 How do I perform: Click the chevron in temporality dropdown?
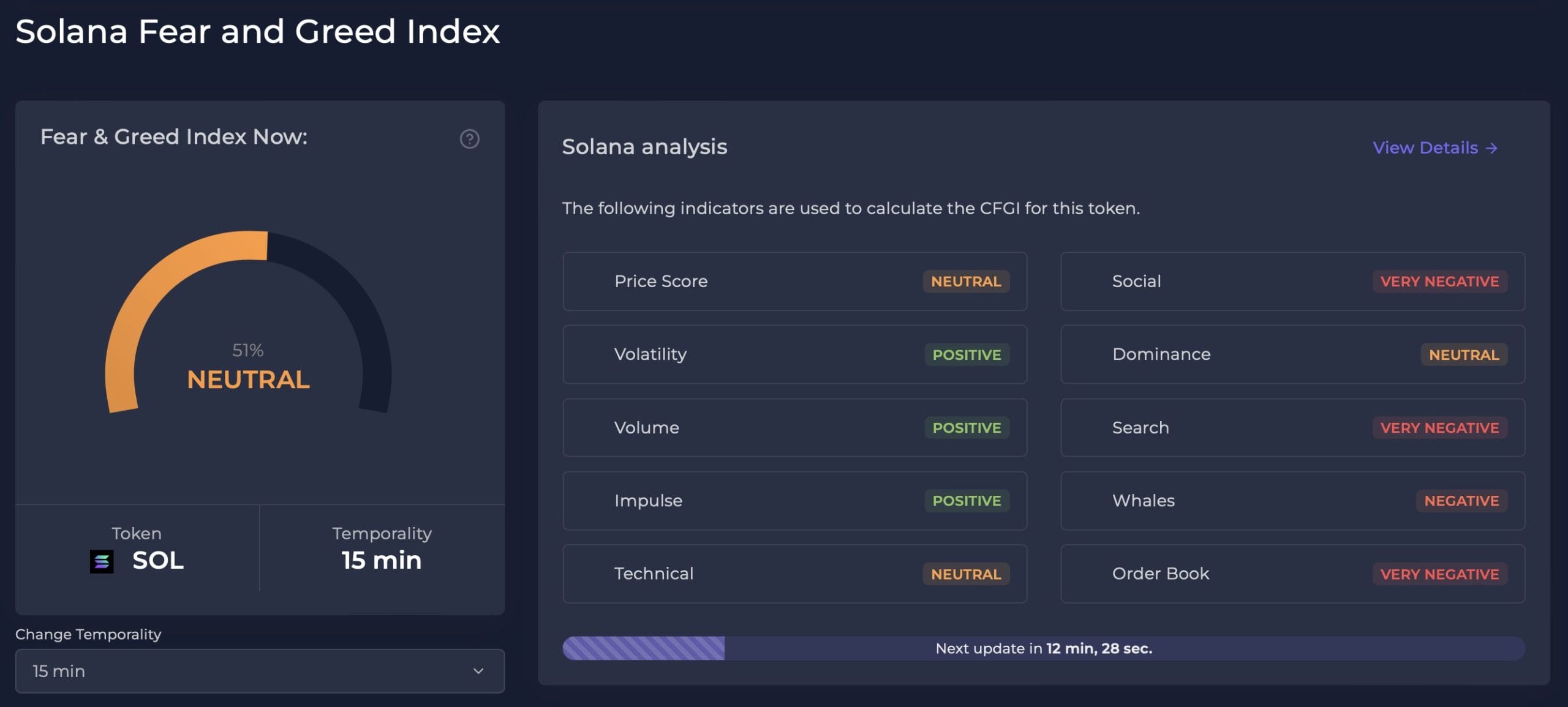pos(478,671)
